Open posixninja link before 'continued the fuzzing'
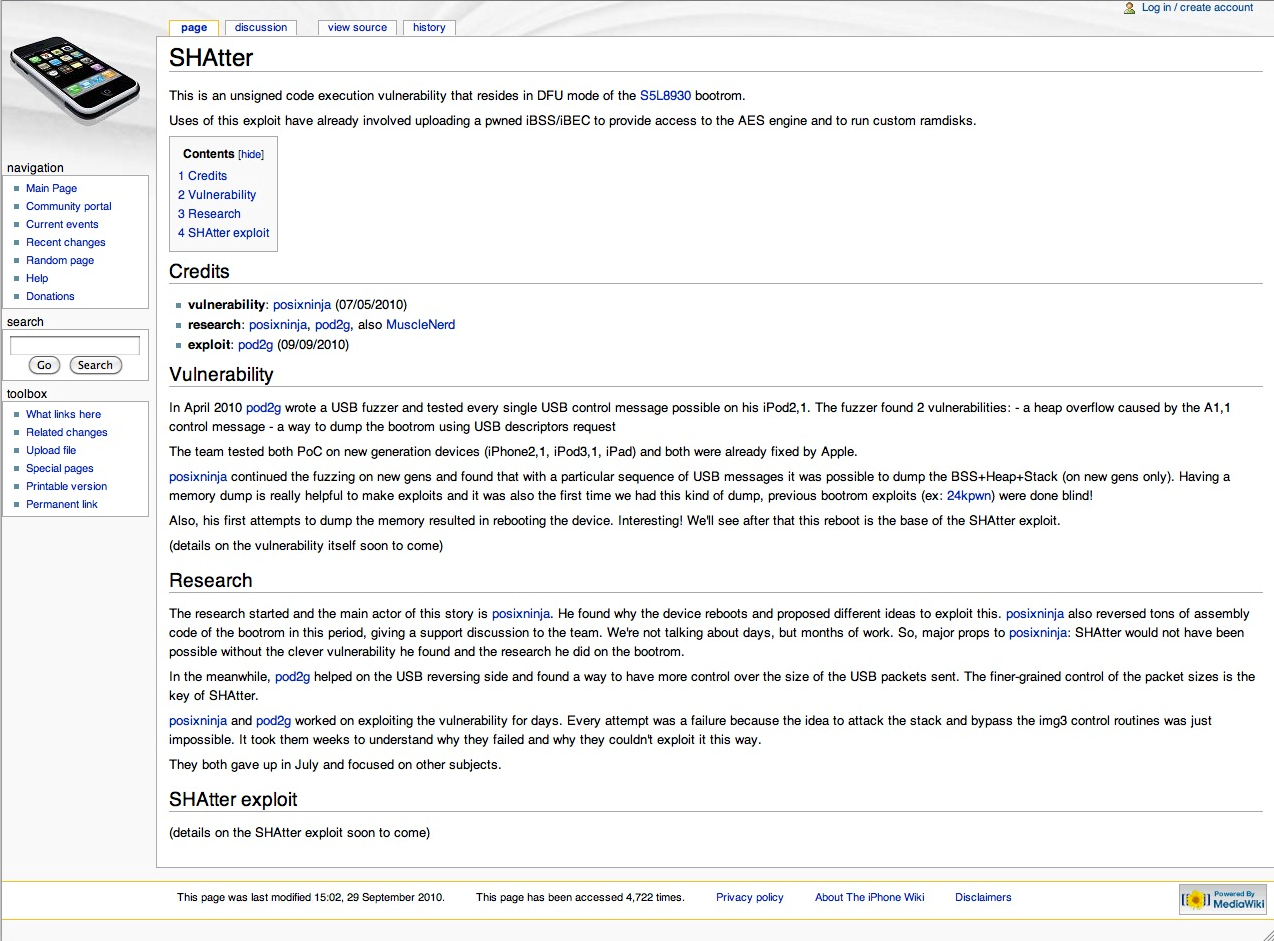Viewport: 1274px width, 941px height. point(198,477)
